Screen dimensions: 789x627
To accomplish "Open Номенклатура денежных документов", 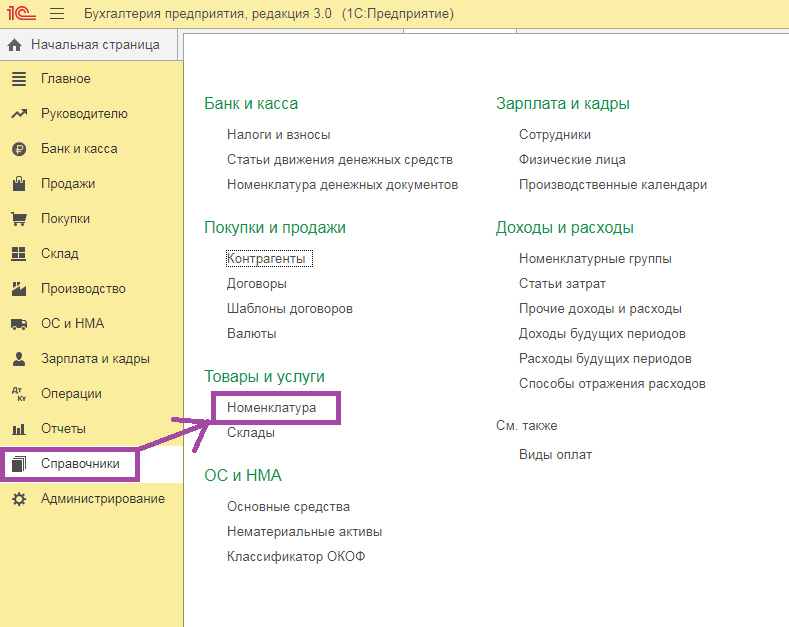I will tap(343, 185).
